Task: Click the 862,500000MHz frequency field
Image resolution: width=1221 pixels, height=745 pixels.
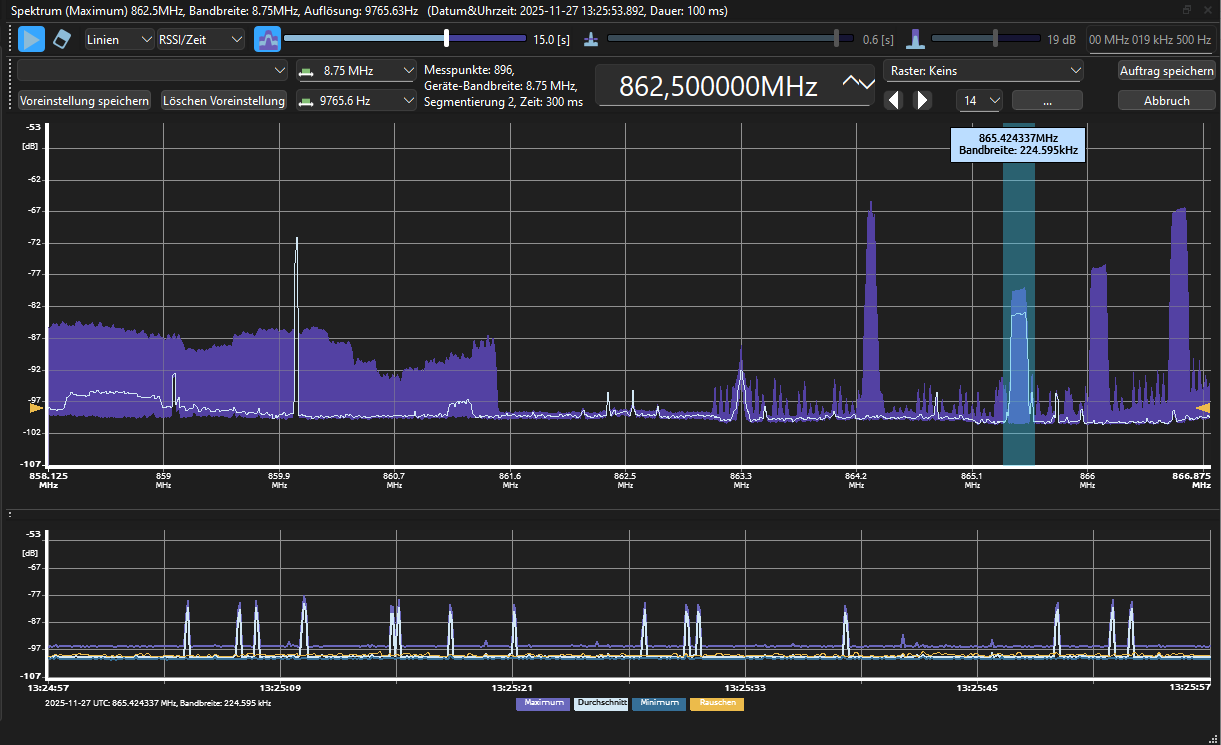Action: pyautogui.click(x=718, y=86)
